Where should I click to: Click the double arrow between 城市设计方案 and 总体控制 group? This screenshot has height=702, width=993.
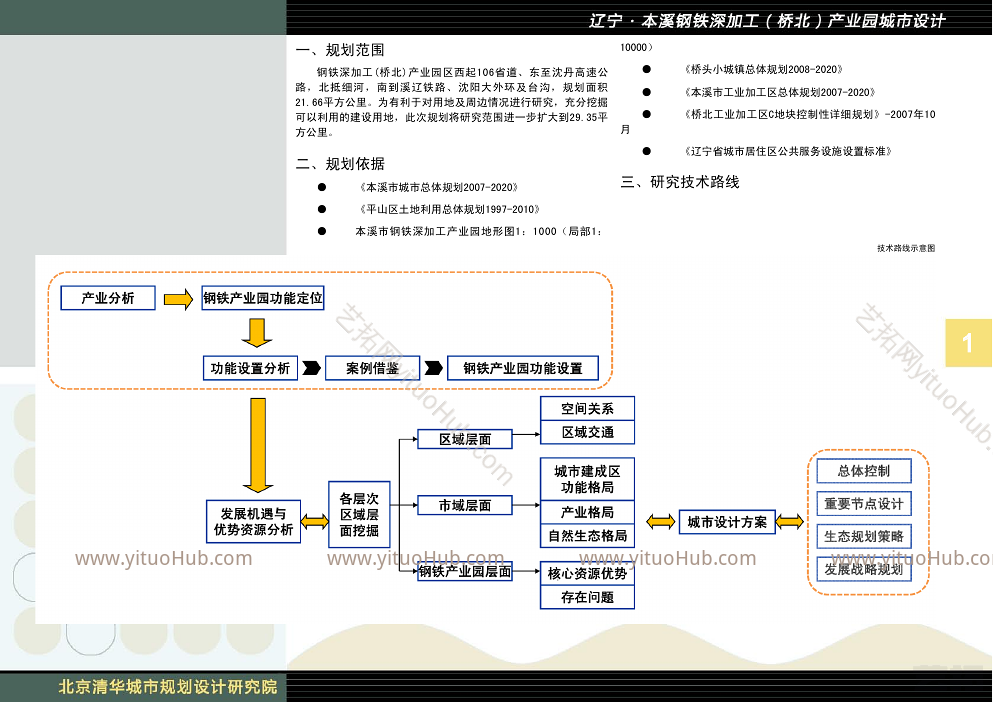(x=790, y=521)
